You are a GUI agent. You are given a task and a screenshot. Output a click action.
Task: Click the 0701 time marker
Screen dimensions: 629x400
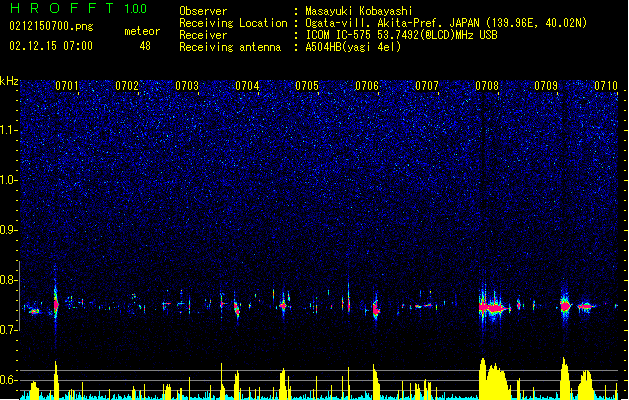[67, 86]
